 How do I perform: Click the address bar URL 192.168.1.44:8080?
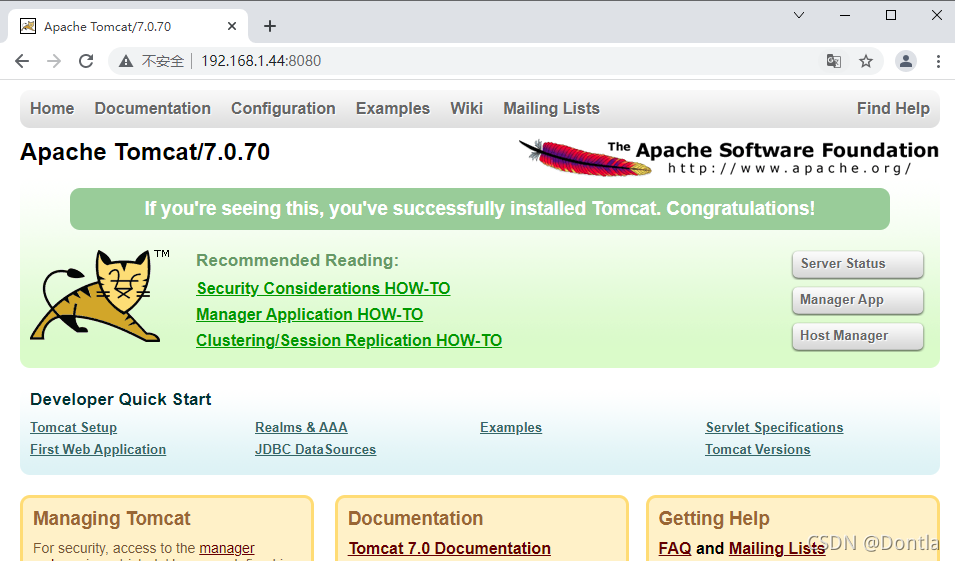click(261, 61)
